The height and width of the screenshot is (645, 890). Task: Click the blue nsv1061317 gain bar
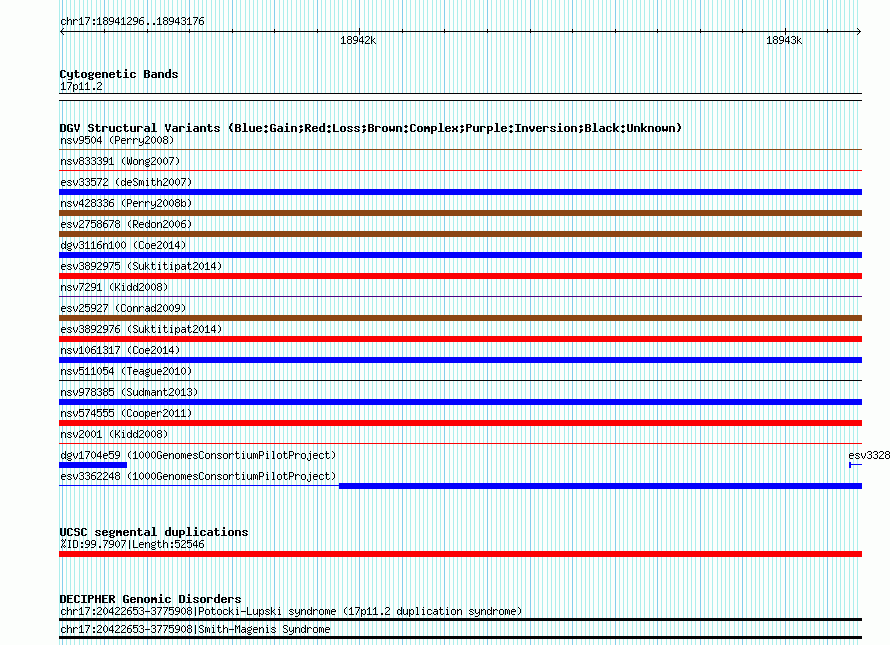click(460, 360)
